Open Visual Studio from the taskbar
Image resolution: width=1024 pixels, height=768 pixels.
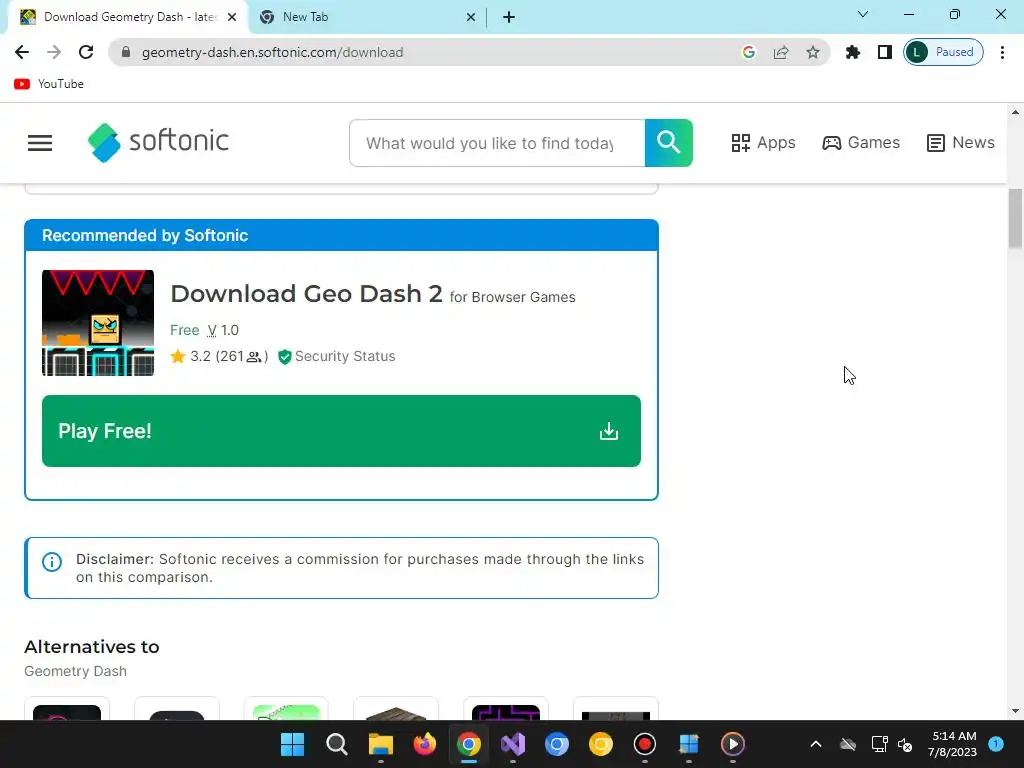513,744
